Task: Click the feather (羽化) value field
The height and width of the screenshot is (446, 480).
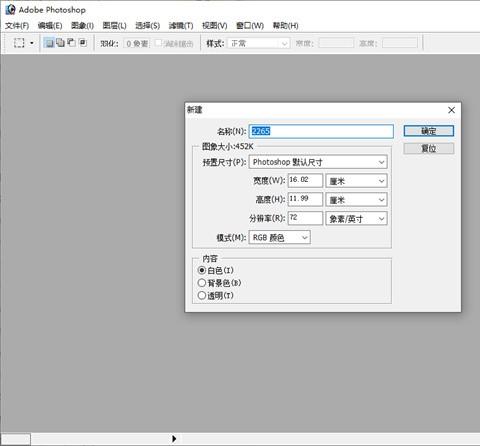Action: 137,43
